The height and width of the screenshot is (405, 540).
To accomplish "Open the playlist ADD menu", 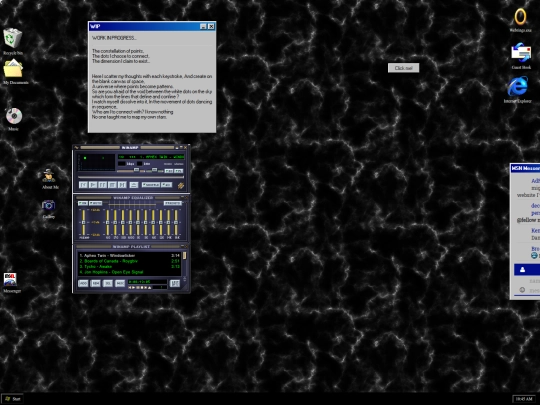I will [x=83, y=283].
